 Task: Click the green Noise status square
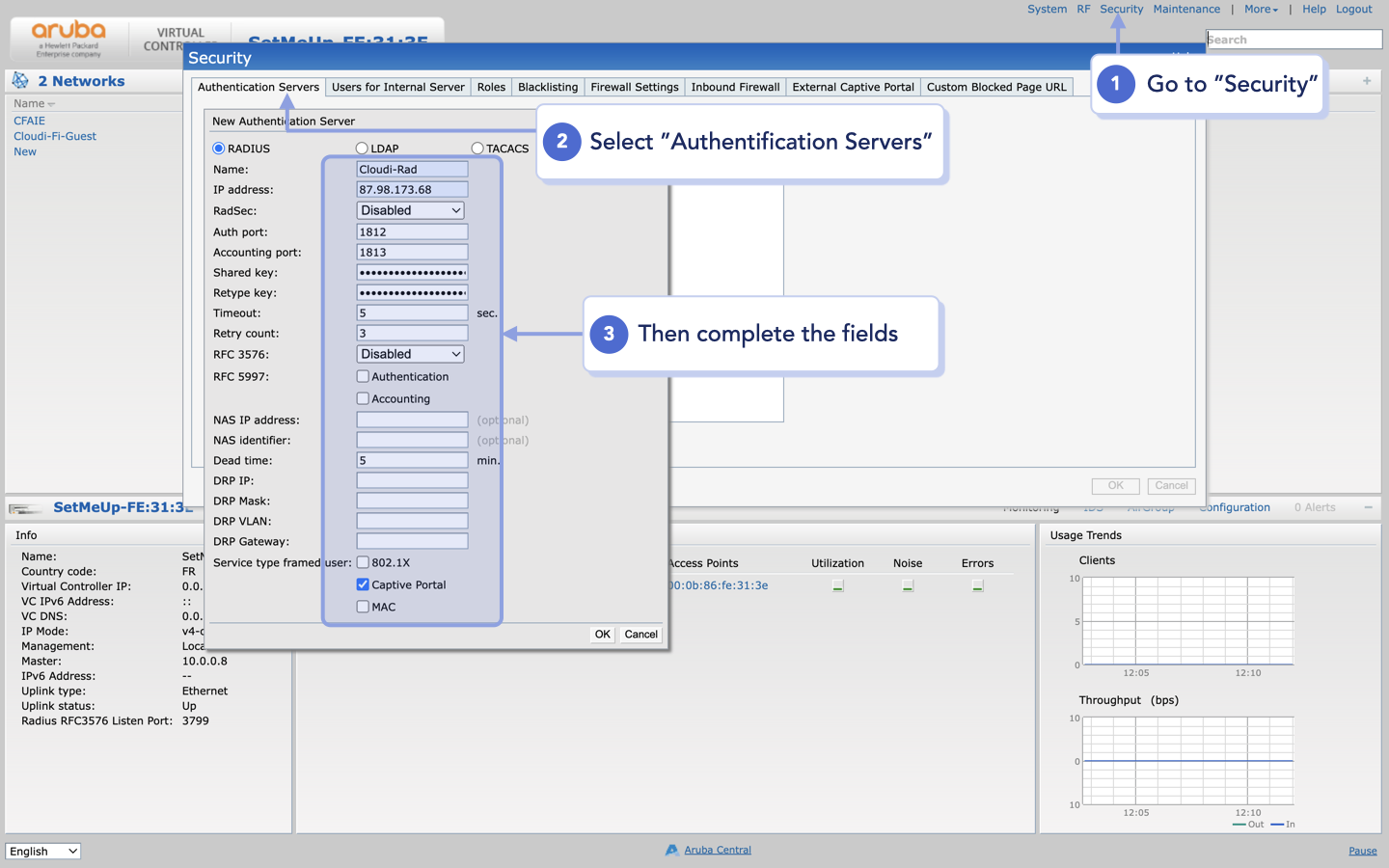pos(907,584)
